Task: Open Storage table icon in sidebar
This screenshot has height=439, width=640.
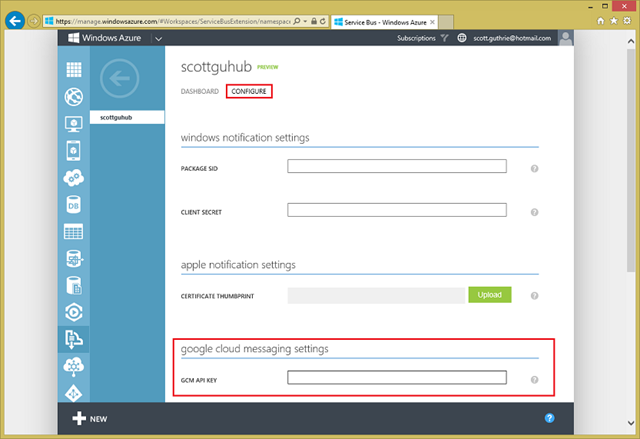Action: [73, 232]
